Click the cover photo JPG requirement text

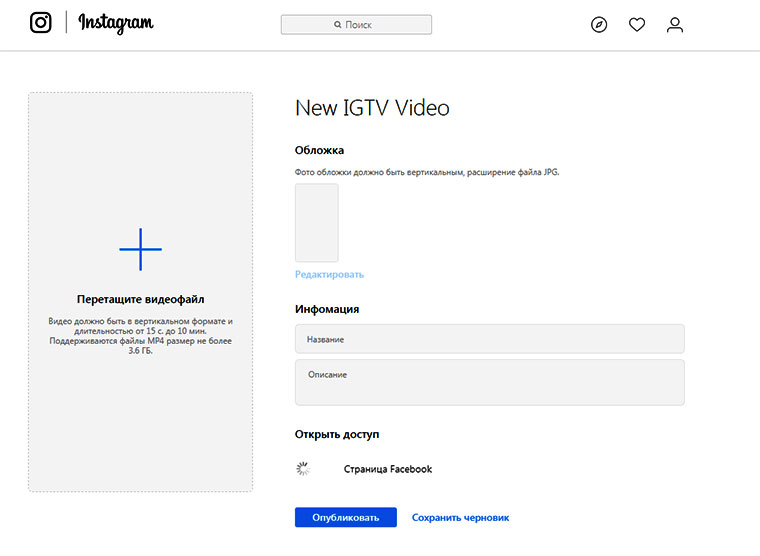pyautogui.click(x=427, y=172)
